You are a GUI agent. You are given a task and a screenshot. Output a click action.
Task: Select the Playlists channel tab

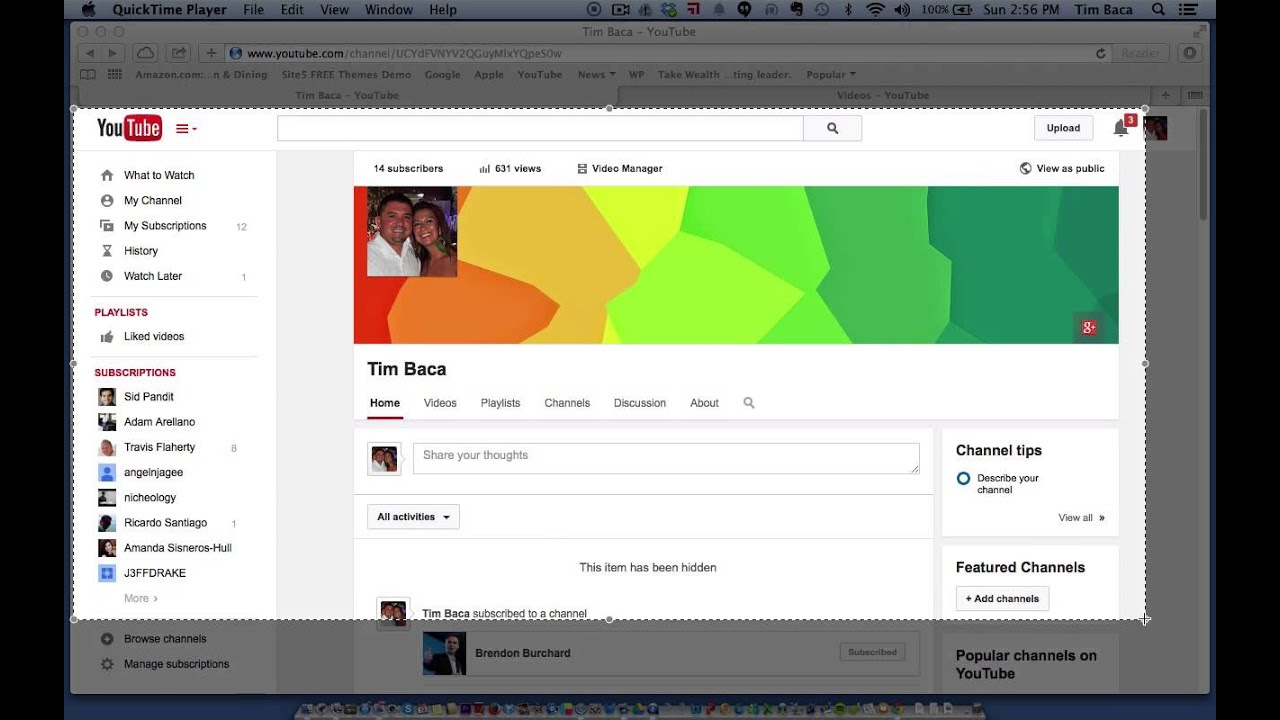[500, 403]
